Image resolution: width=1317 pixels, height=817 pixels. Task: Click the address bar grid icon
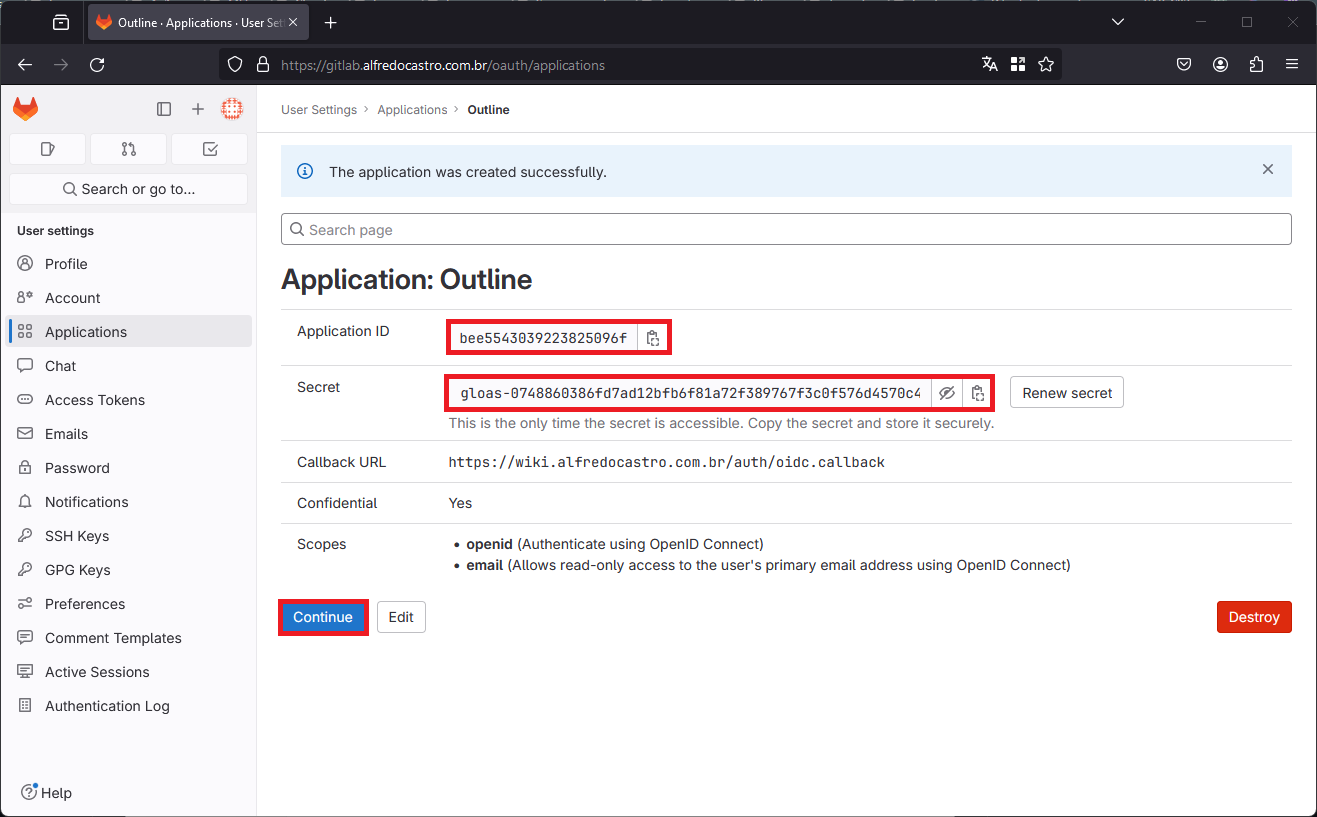(x=1018, y=64)
